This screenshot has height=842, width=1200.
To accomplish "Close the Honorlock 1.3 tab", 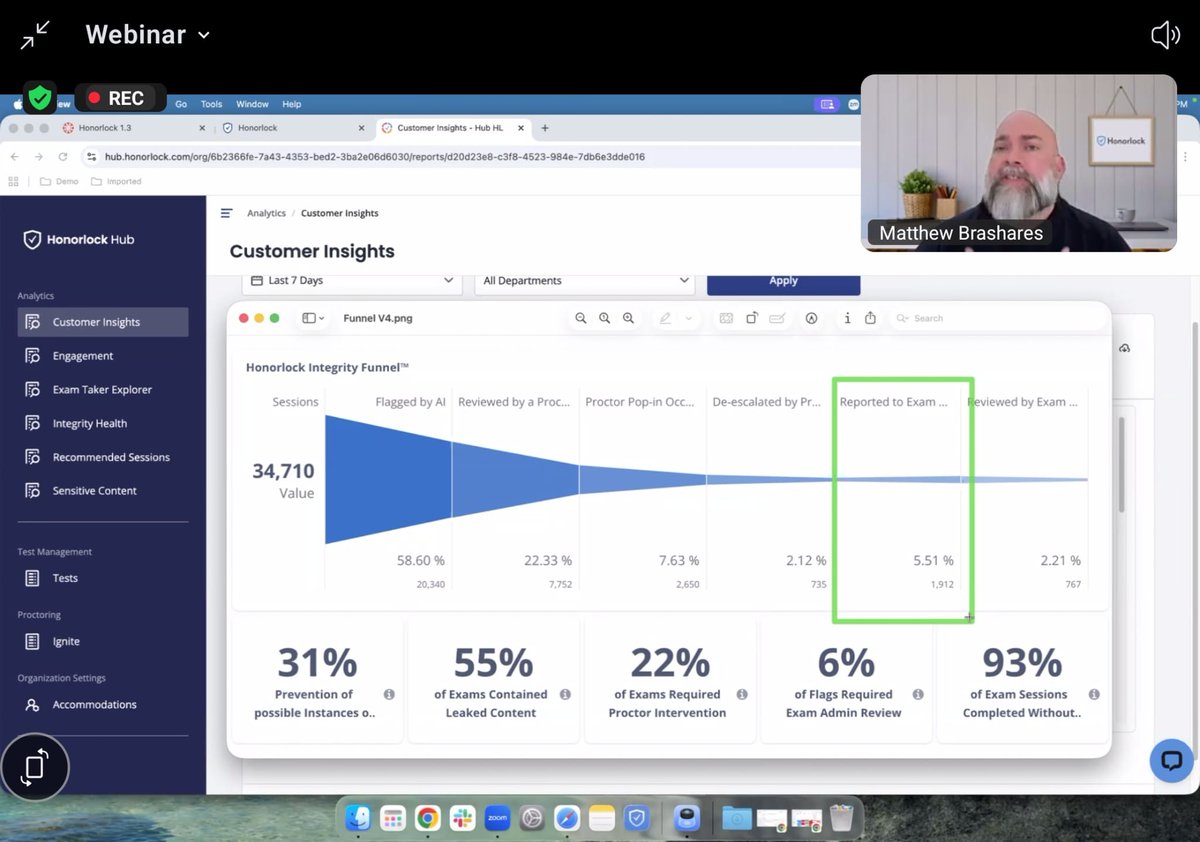I will tap(202, 128).
